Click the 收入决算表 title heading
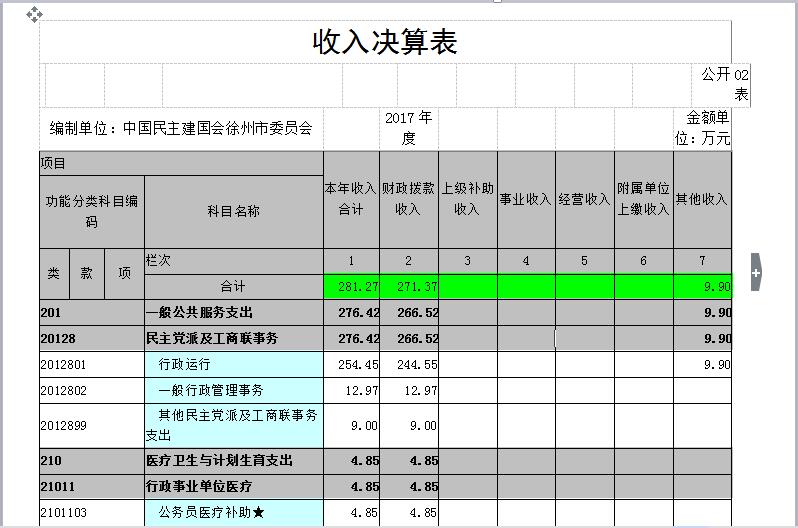 [385, 42]
